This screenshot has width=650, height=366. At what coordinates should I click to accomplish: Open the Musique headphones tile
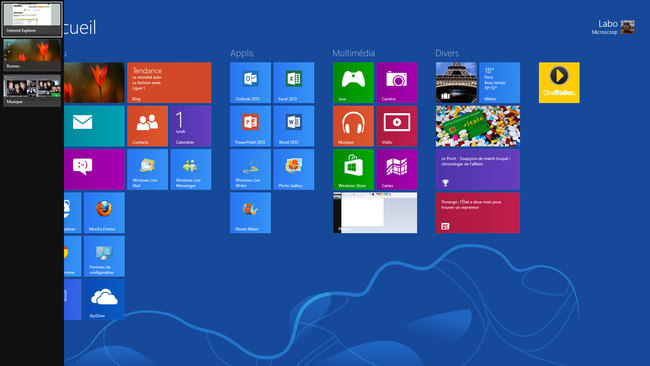tap(353, 126)
